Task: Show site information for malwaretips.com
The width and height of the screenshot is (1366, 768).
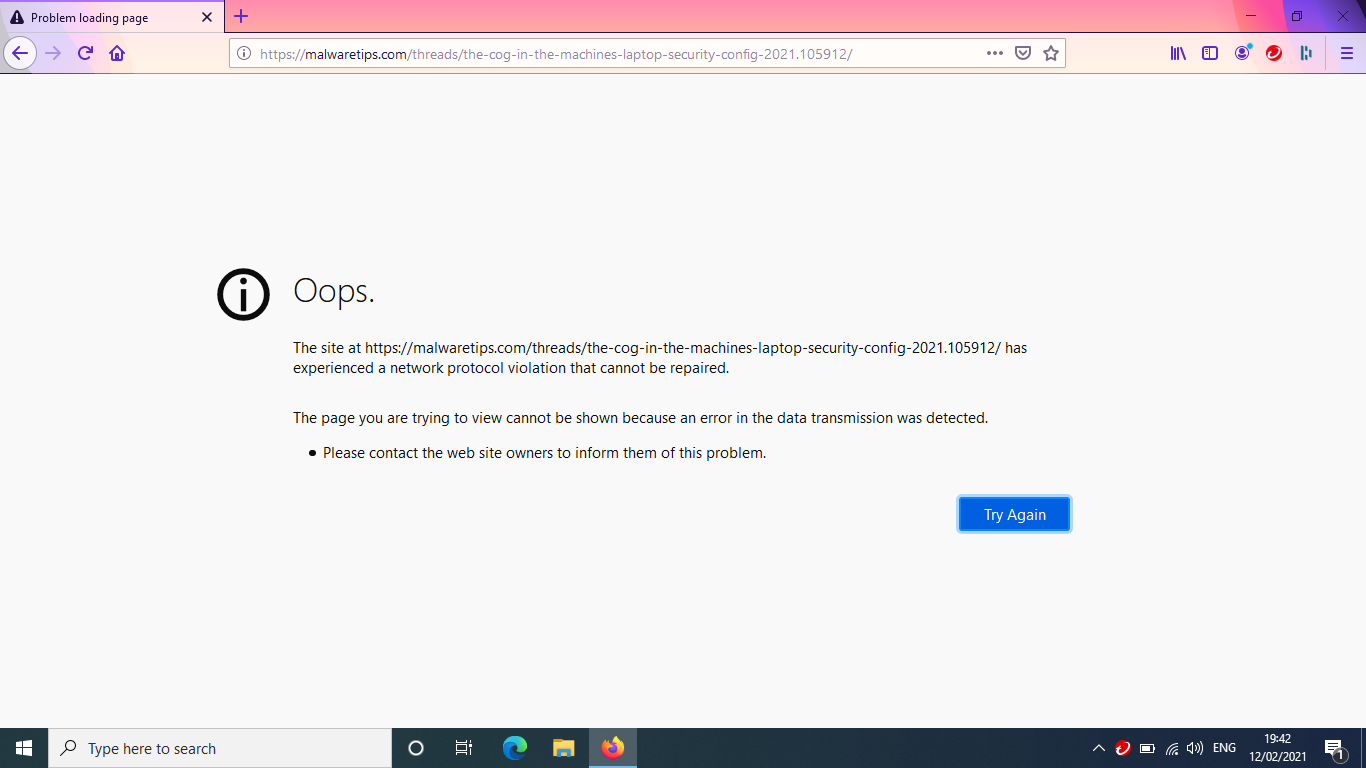Action: tap(244, 54)
